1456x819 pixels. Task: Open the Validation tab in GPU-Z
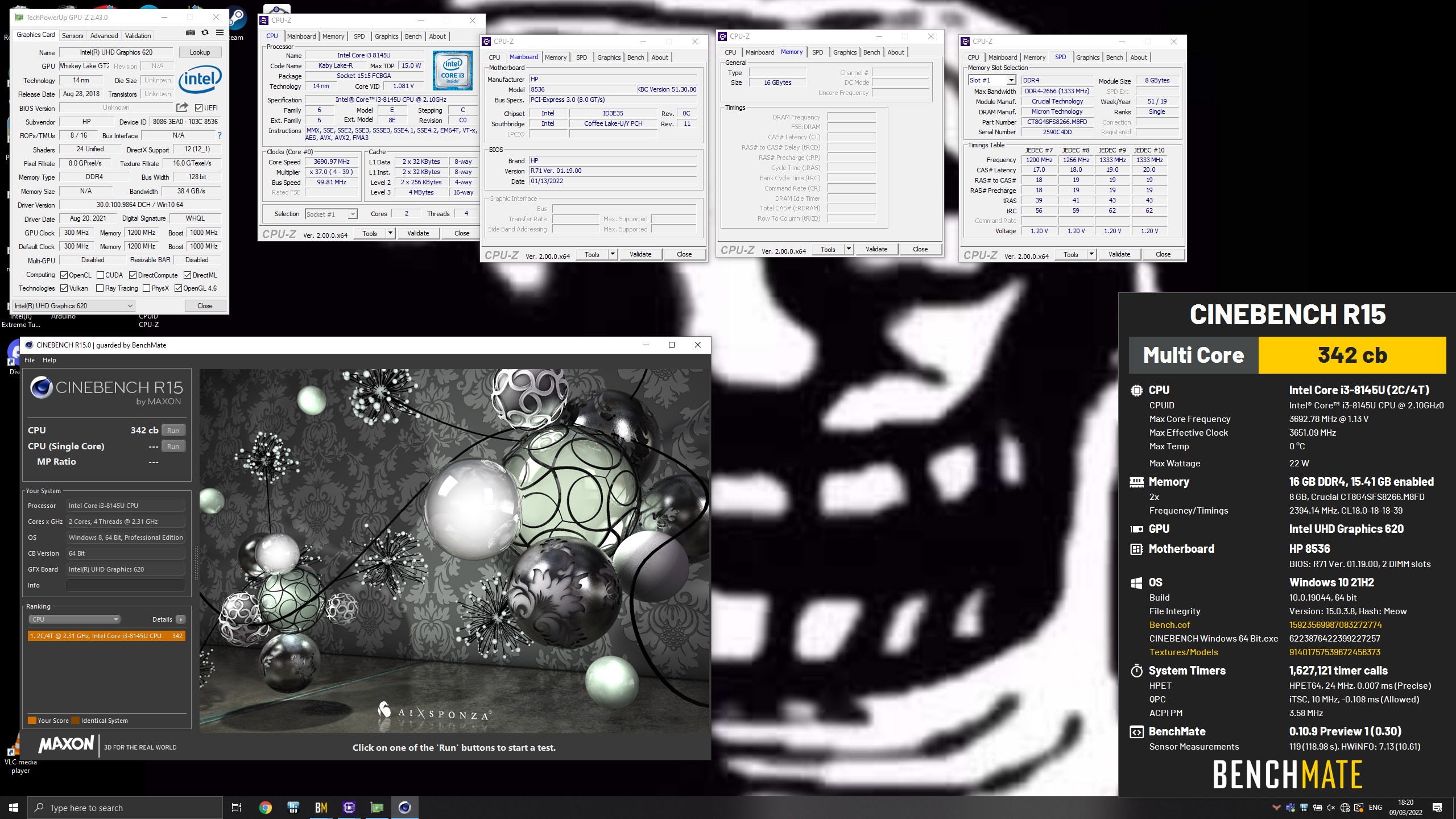tap(138, 35)
